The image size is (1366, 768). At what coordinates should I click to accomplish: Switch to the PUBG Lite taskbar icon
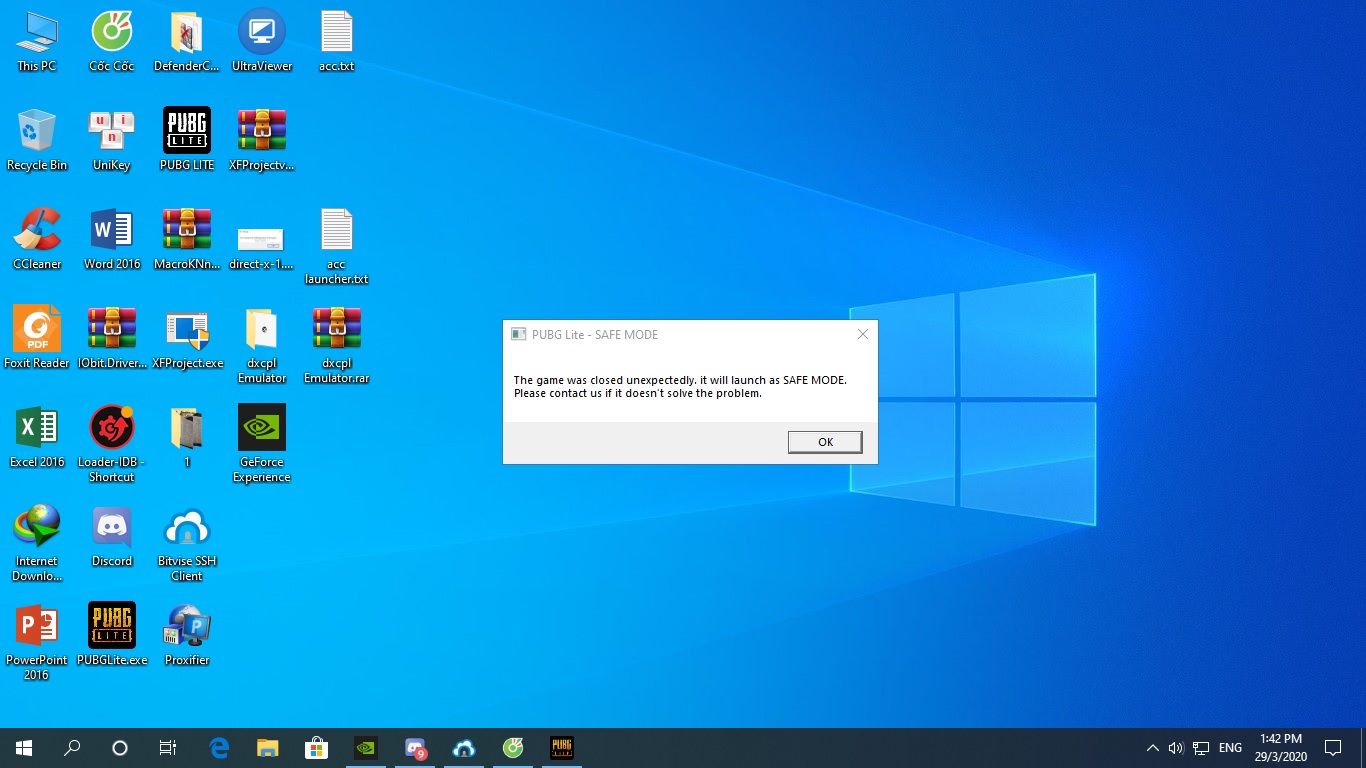point(561,748)
